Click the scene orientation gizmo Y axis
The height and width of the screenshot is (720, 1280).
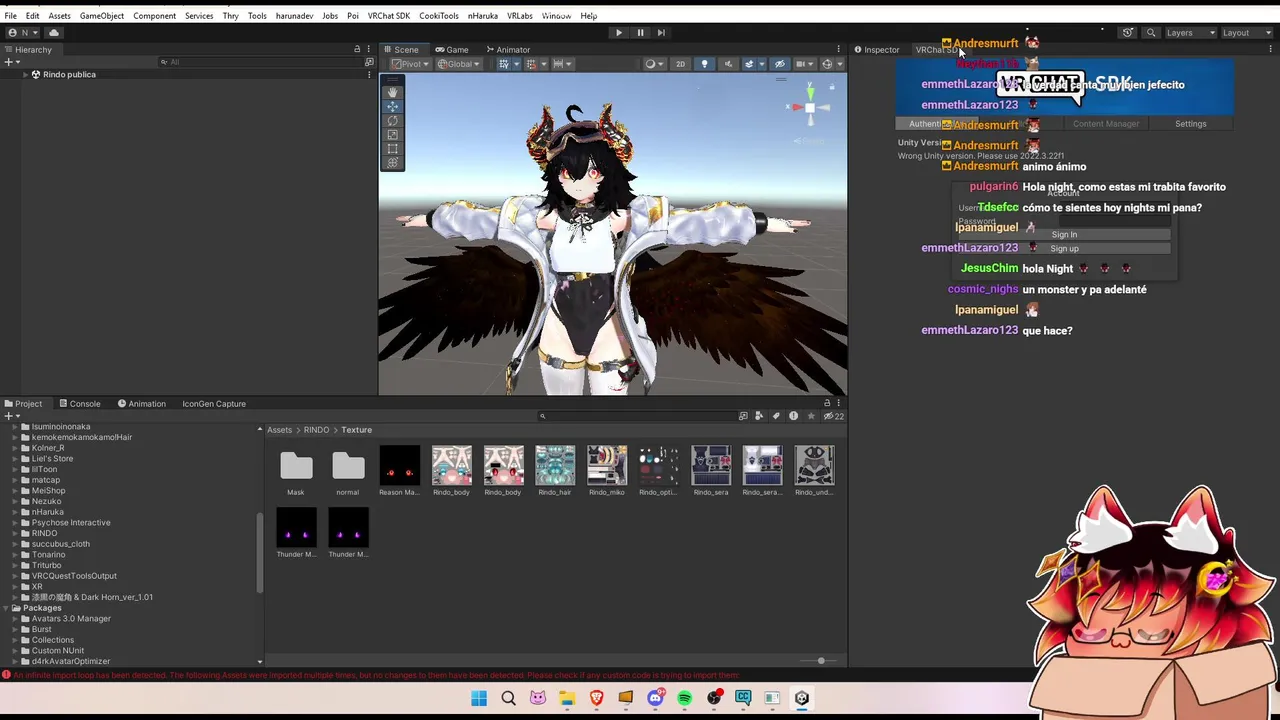point(810,91)
